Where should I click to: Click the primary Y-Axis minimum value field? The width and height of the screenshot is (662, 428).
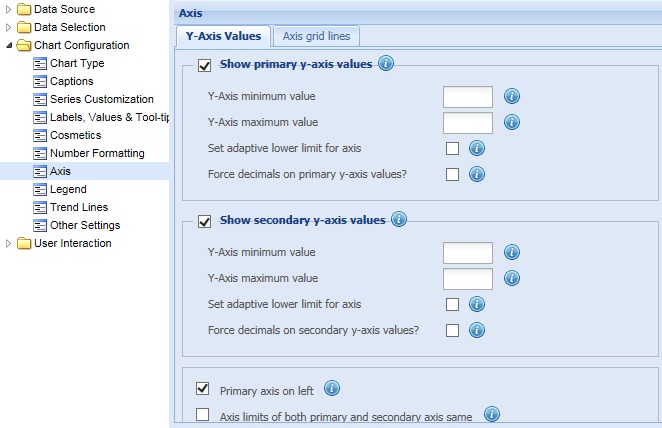tap(468, 97)
